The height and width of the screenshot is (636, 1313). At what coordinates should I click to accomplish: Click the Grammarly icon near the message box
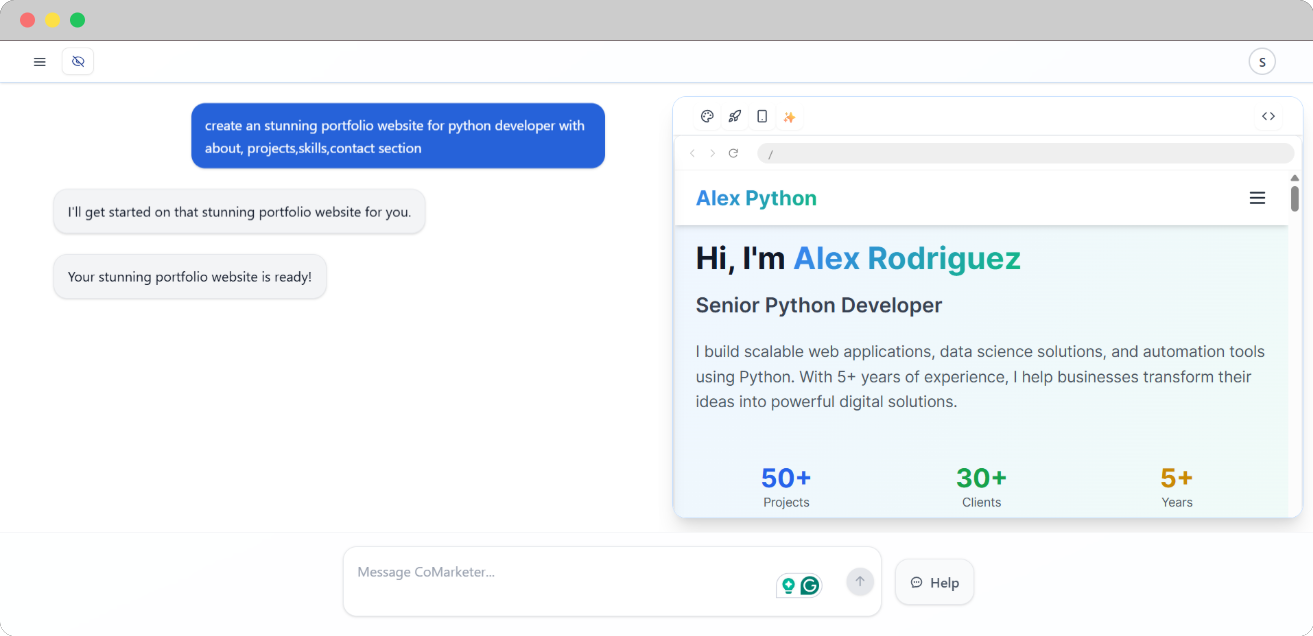tap(809, 585)
